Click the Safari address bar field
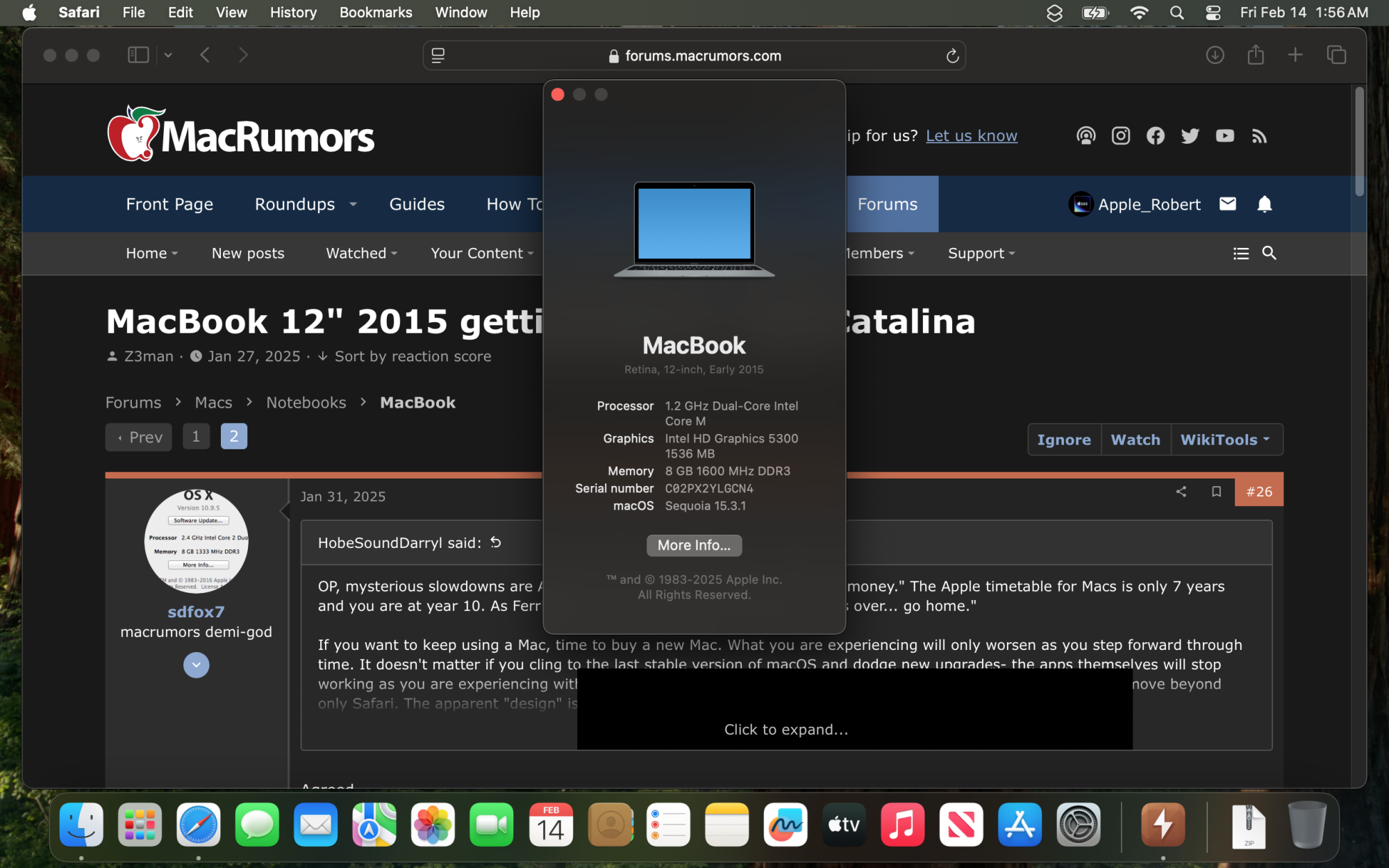 702,56
